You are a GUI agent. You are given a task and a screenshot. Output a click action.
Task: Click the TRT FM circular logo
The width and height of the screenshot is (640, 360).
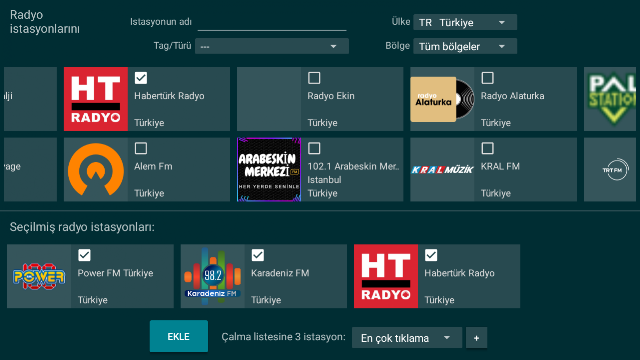[x=616, y=169]
